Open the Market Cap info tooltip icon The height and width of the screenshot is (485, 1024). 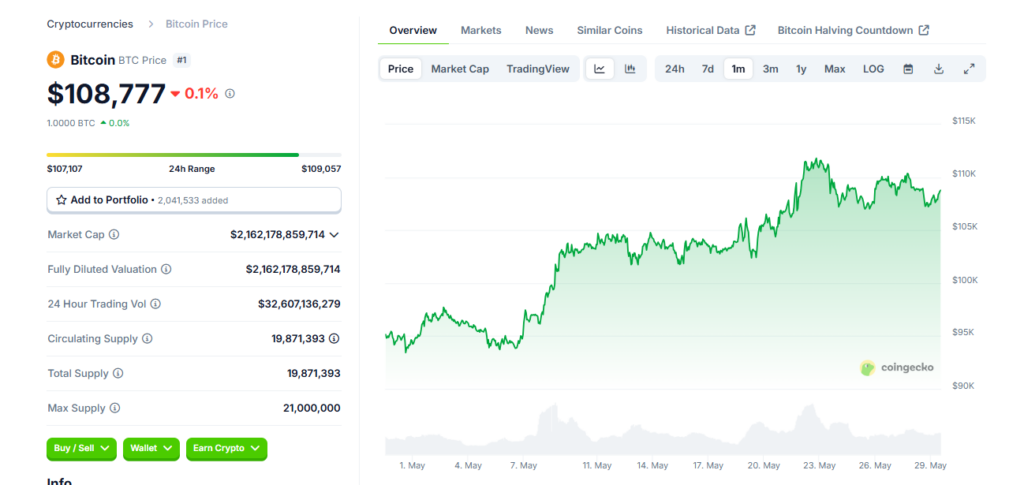point(114,234)
